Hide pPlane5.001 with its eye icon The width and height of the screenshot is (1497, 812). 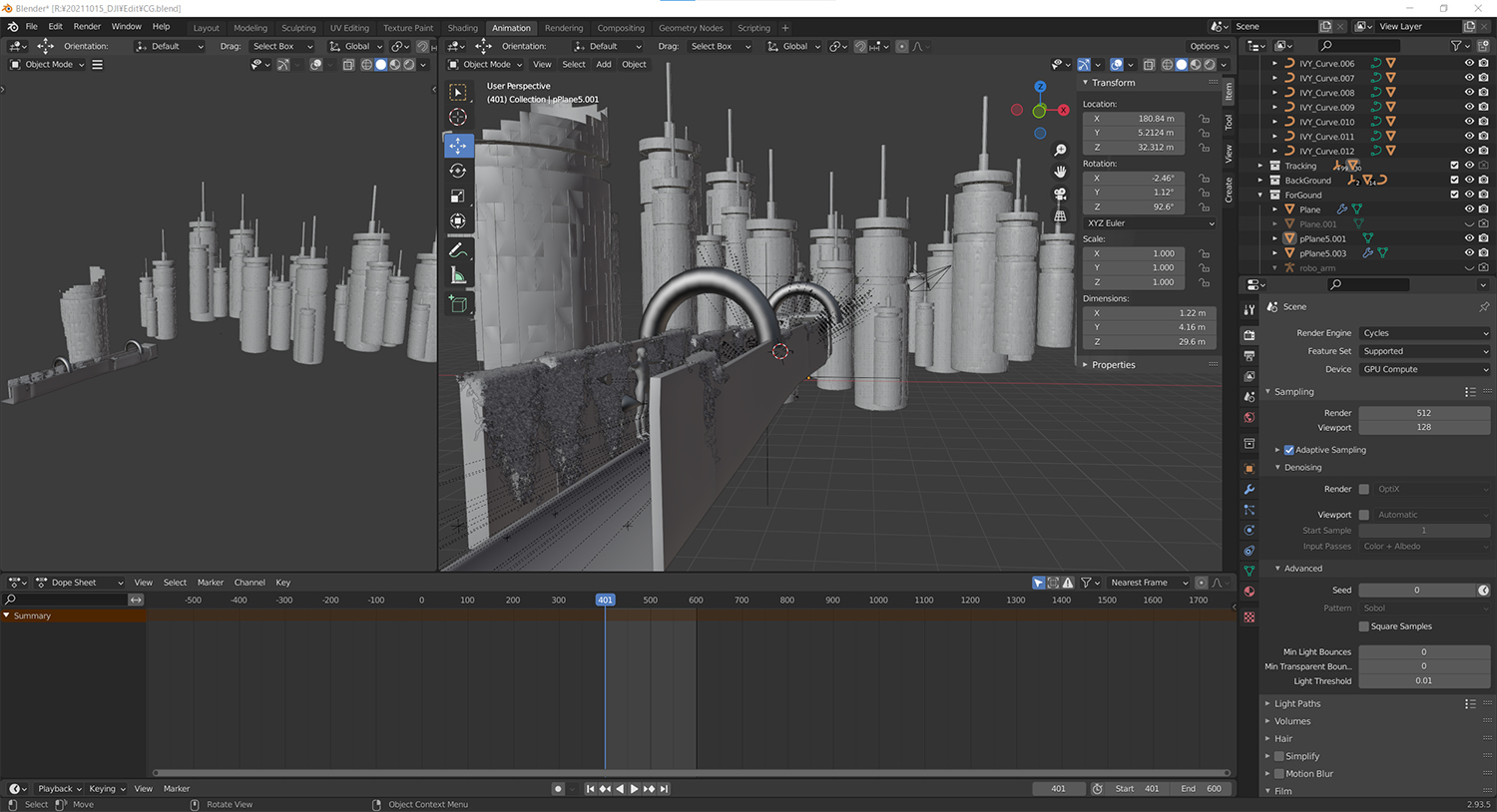click(1469, 238)
